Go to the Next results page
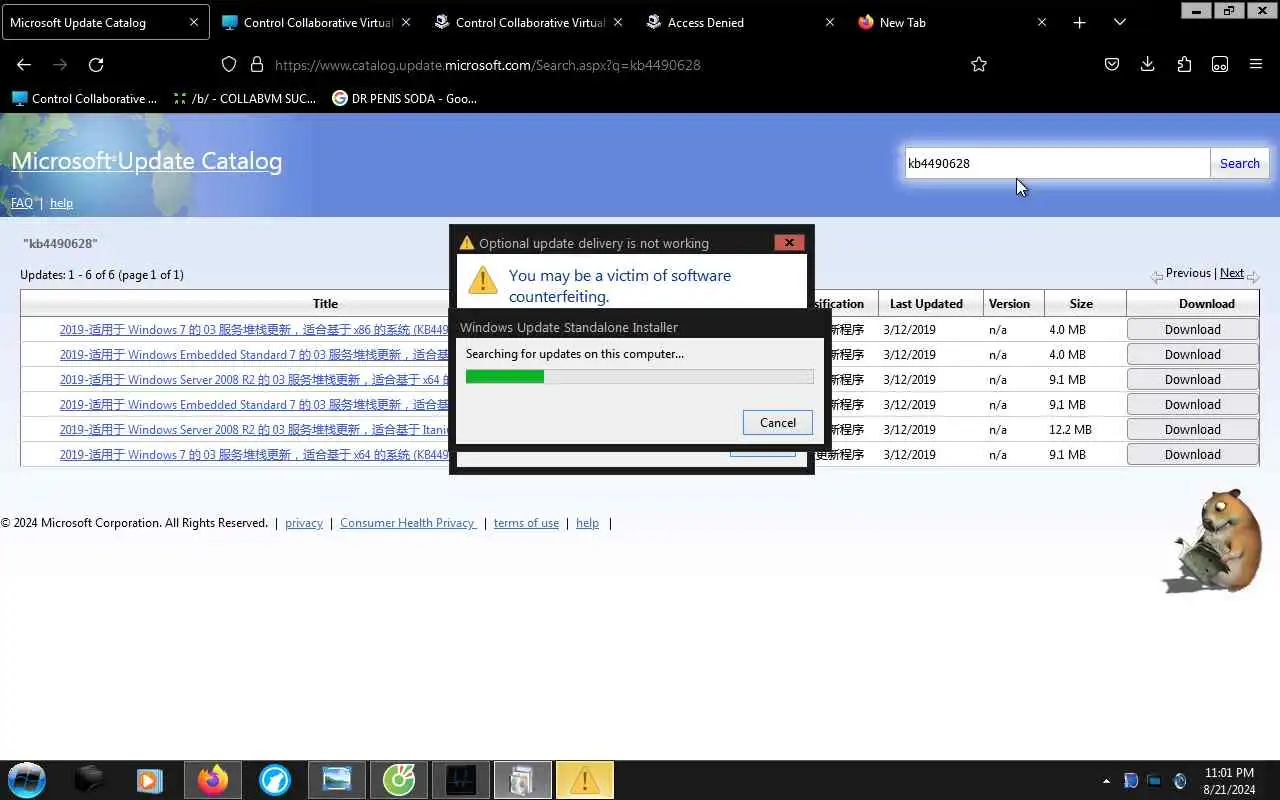 pyautogui.click(x=1232, y=272)
